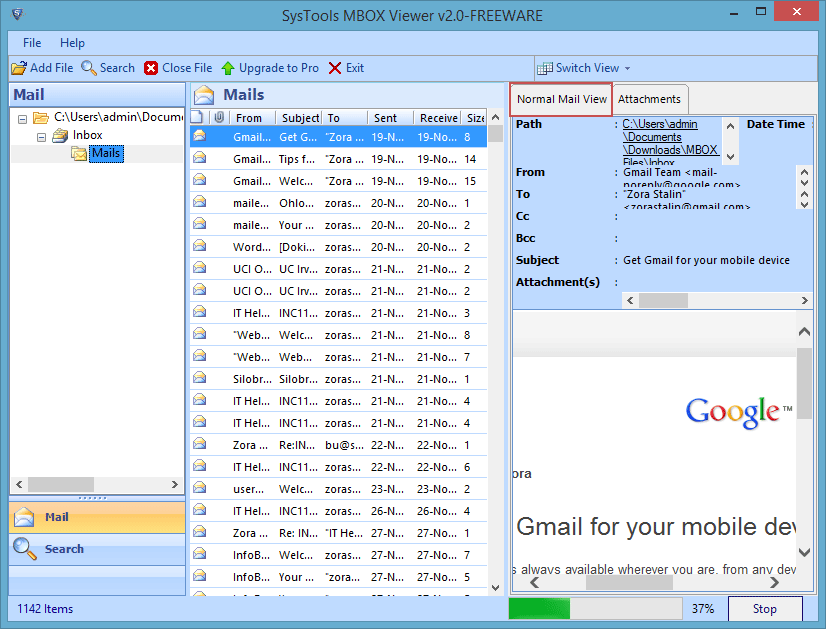Click the right arrow of the mail header scrollbar
This screenshot has height=629, width=826.
pyautogui.click(x=804, y=300)
